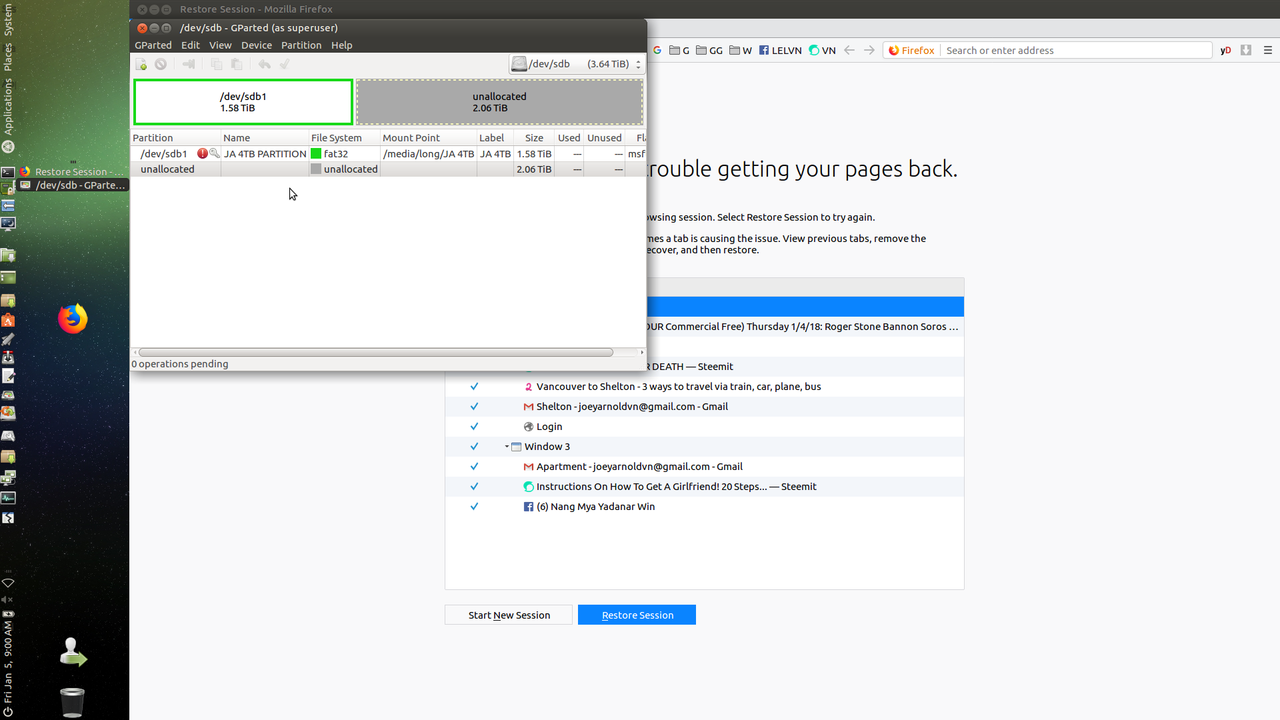Open the /dev/sdb device selector dropdown
Screen dimensions: 1280x720
pos(575,64)
